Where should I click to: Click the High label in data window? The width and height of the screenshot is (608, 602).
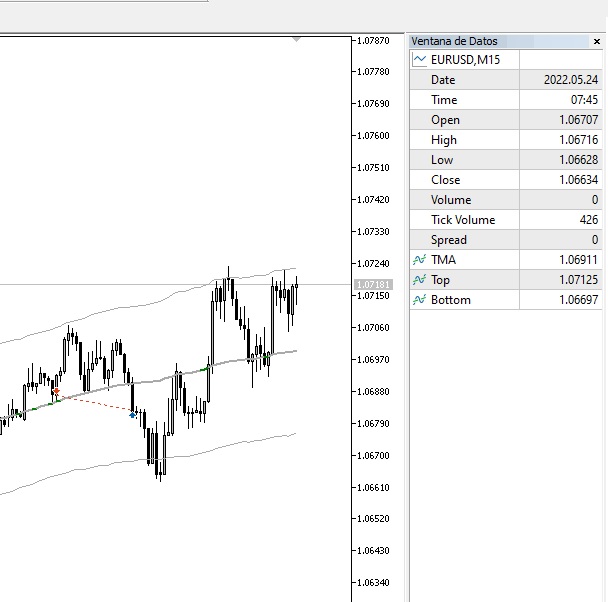(444, 140)
